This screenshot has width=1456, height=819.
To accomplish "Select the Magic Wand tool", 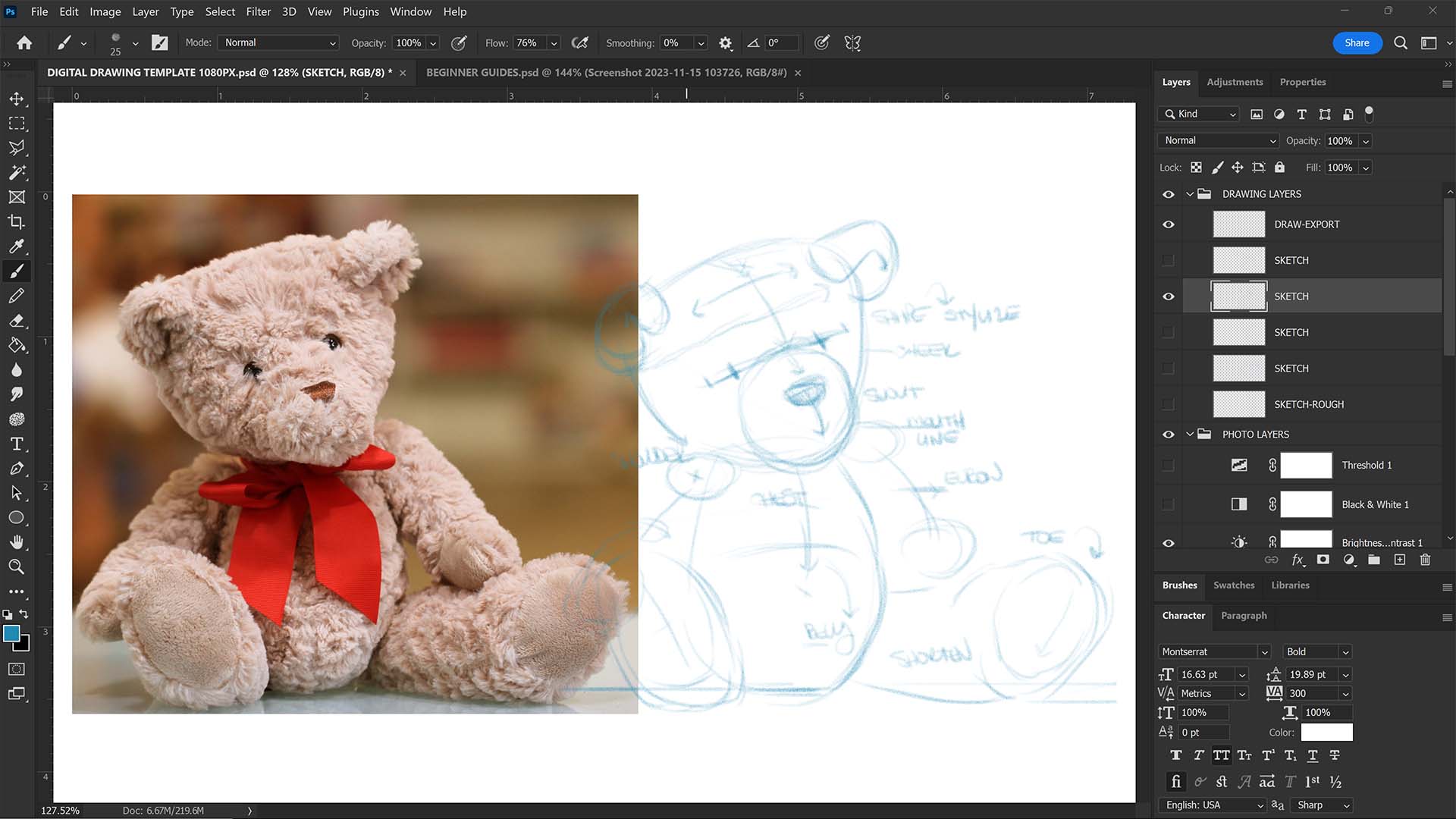I will coord(17,173).
